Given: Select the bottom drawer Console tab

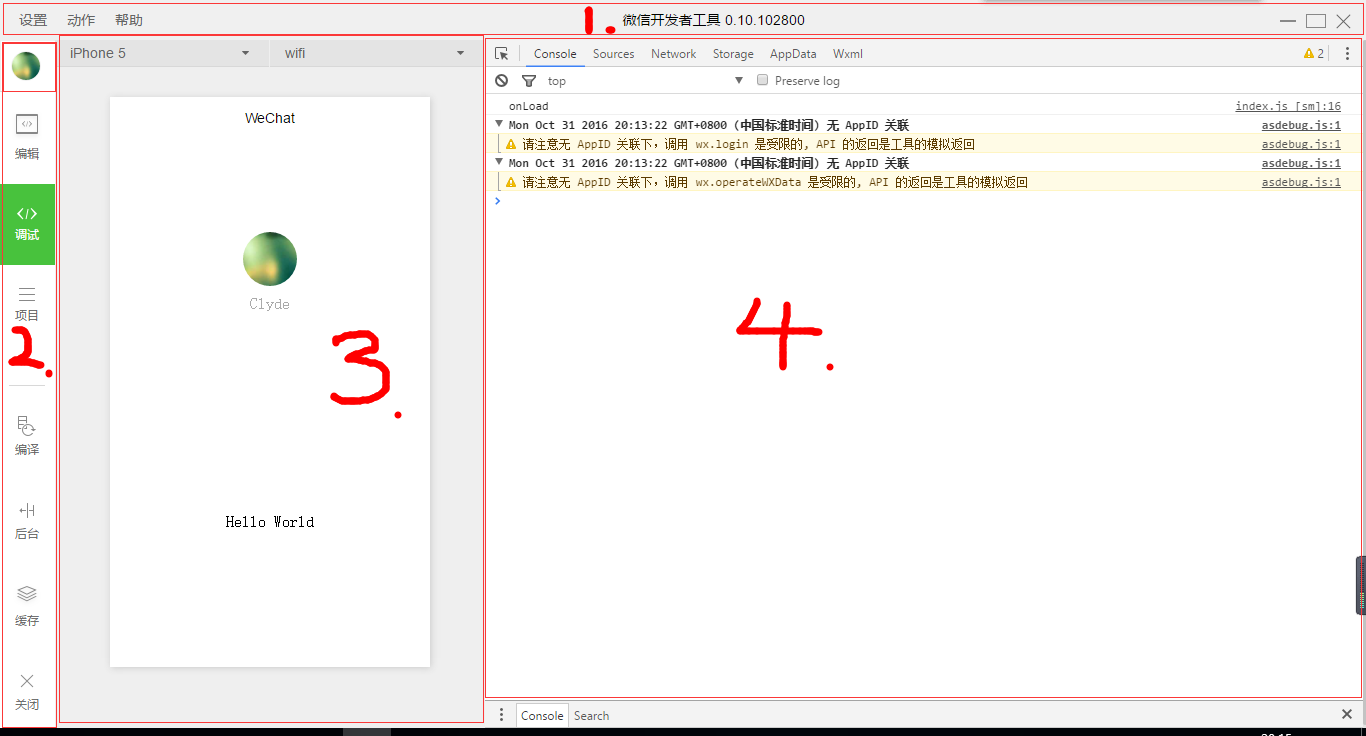Looking at the screenshot, I should point(542,715).
